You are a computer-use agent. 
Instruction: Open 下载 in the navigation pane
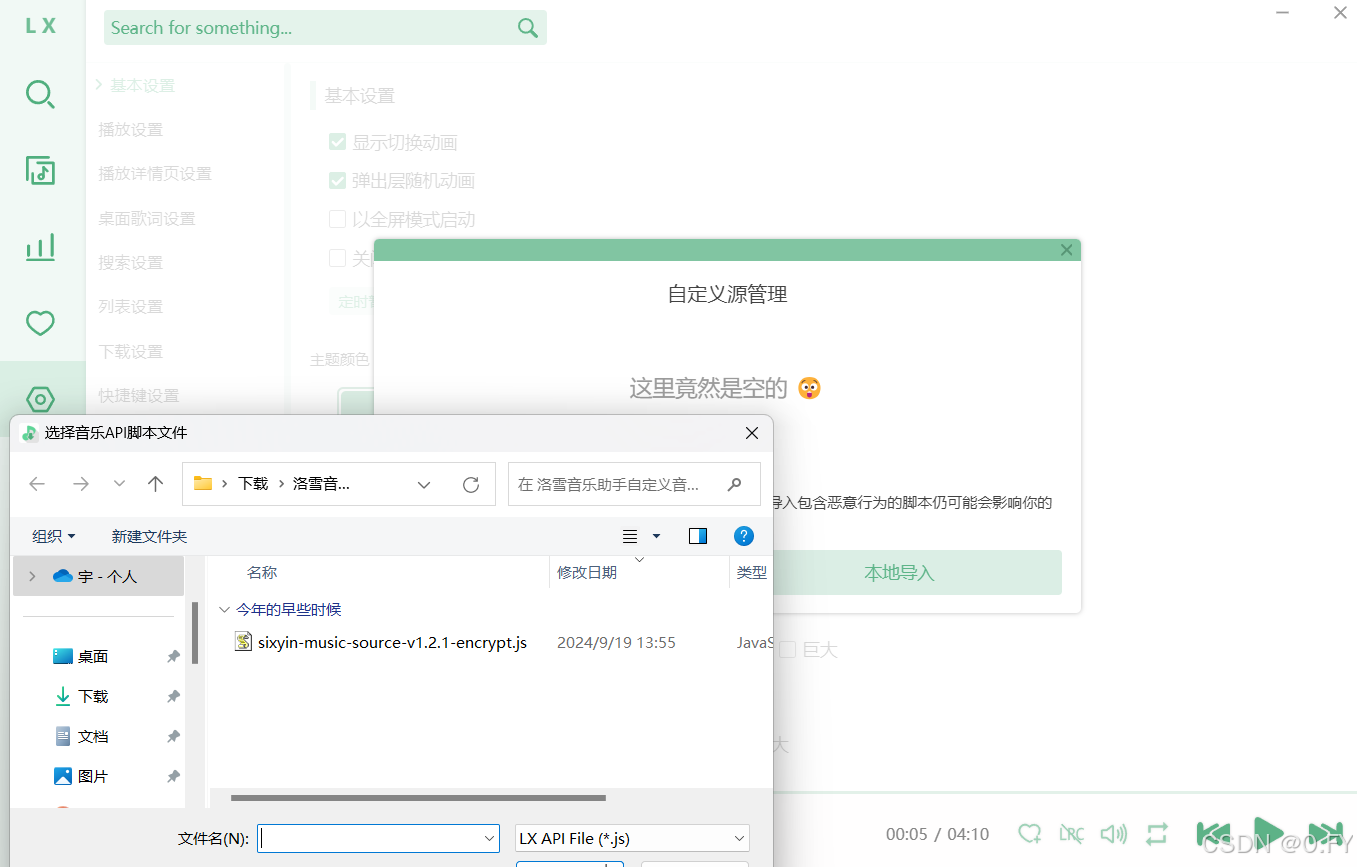(93, 696)
